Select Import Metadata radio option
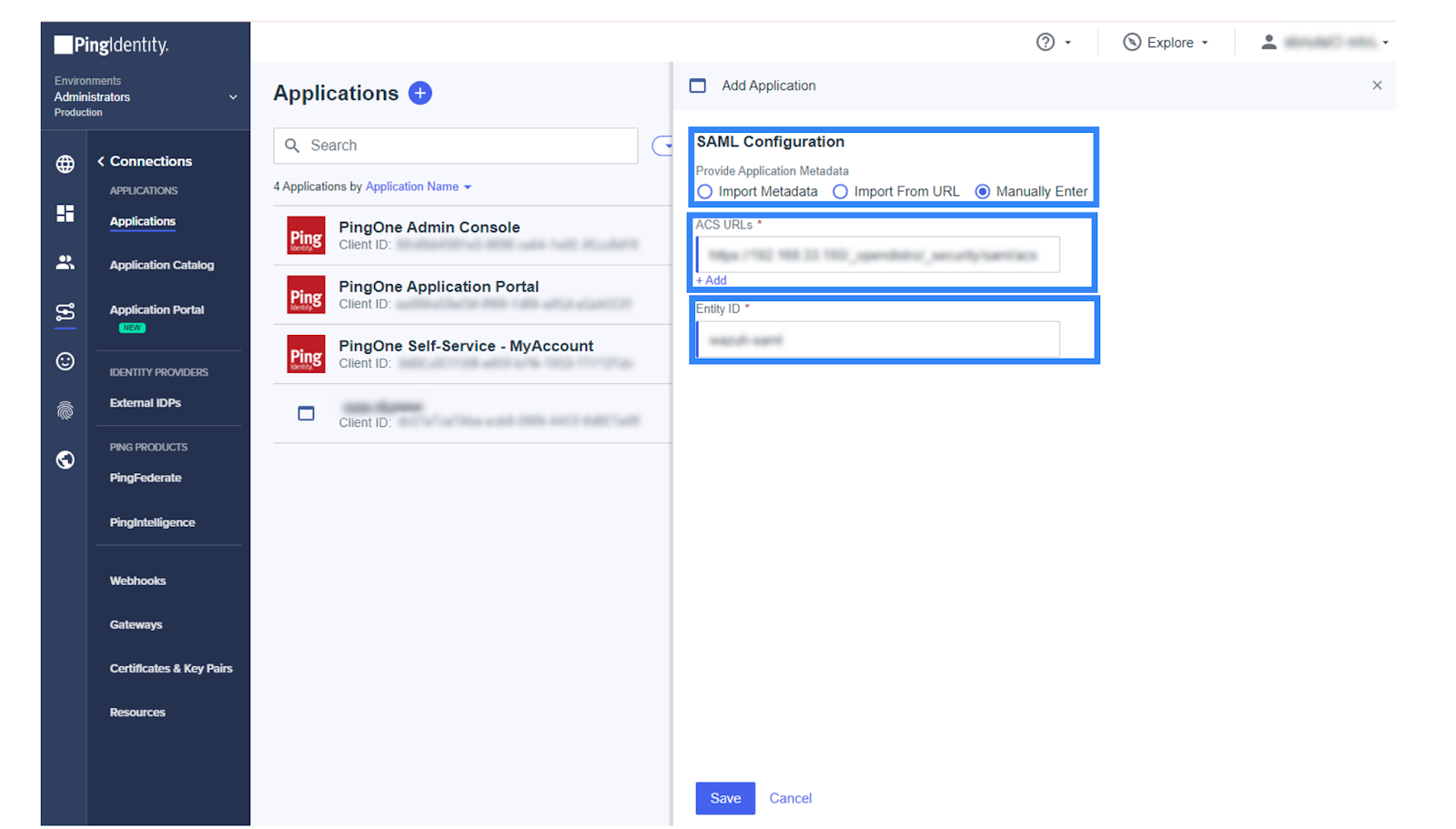Screen dimensions: 1456x829 coord(705,192)
